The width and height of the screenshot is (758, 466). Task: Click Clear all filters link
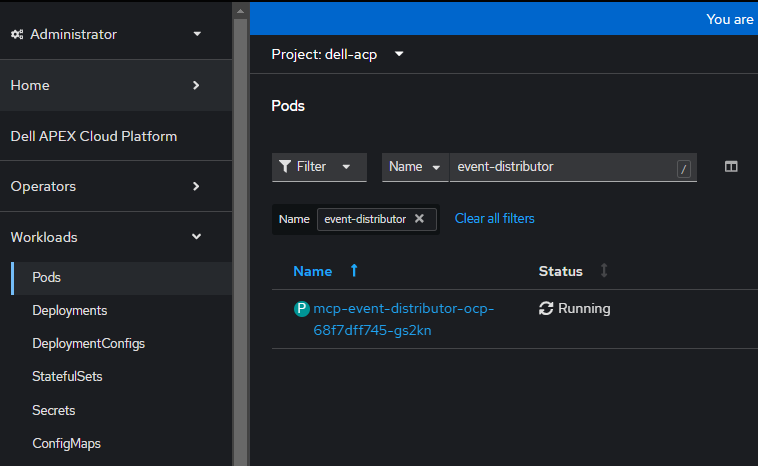495,218
